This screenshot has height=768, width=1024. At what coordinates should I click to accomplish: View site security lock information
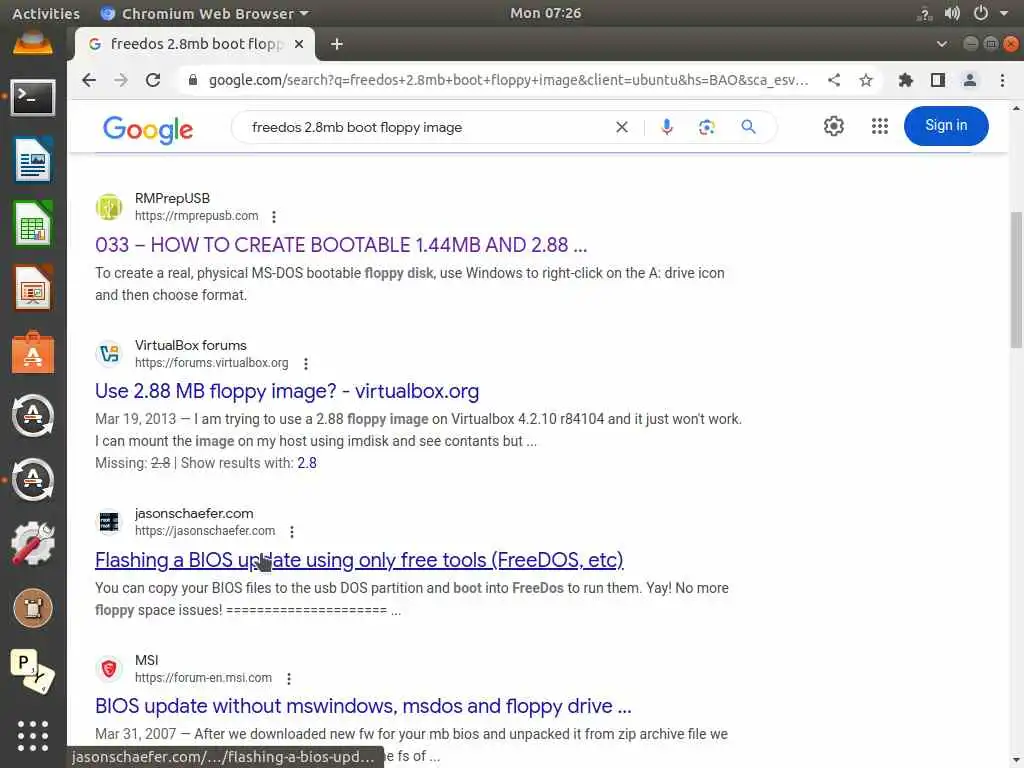[192, 80]
